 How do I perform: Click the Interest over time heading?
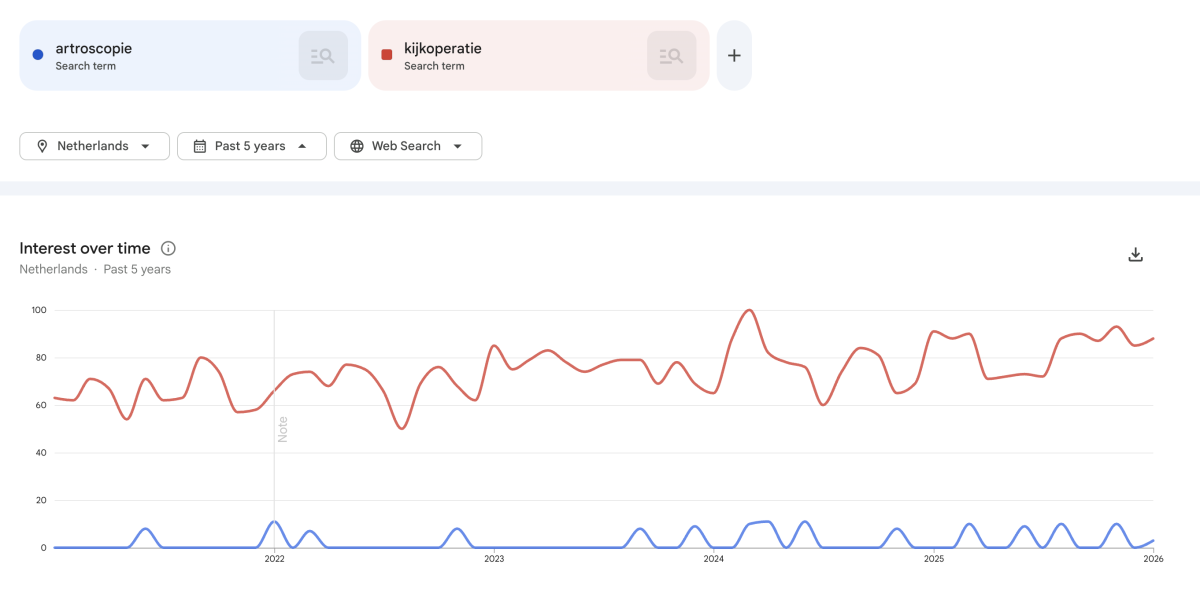[85, 249]
